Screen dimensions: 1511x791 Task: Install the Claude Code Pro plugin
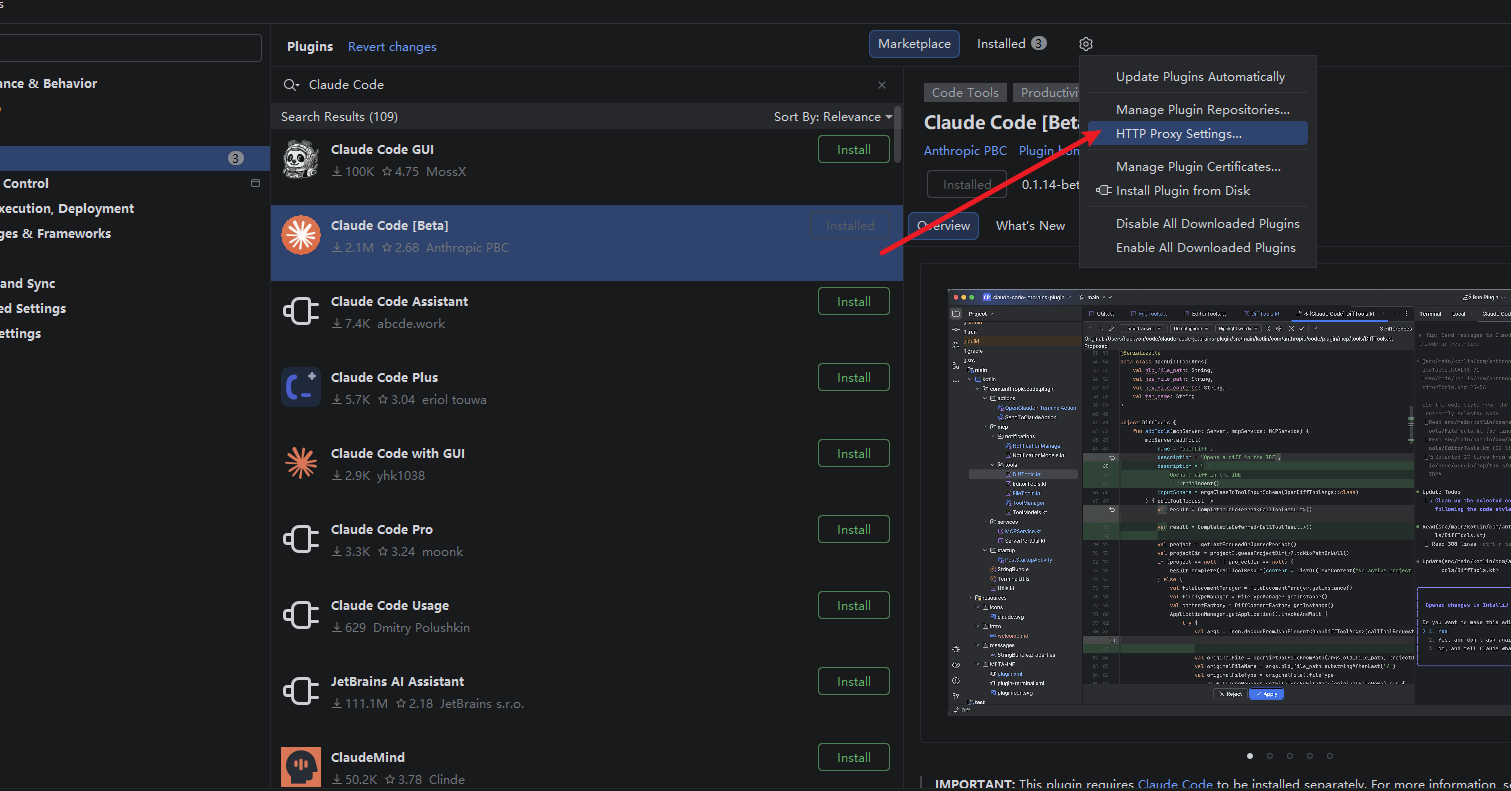point(854,530)
